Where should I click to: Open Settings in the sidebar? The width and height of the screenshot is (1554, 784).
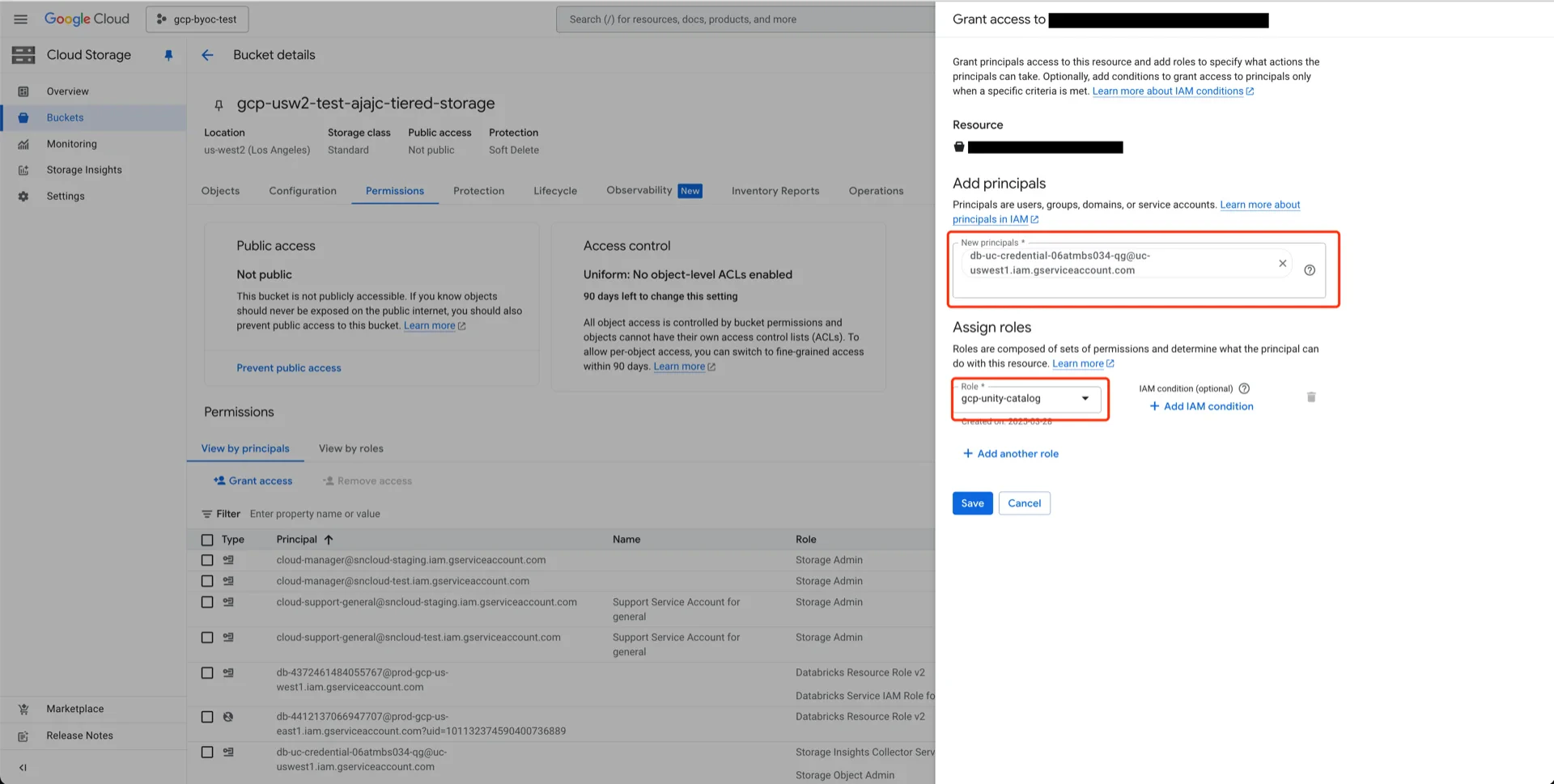point(93,196)
